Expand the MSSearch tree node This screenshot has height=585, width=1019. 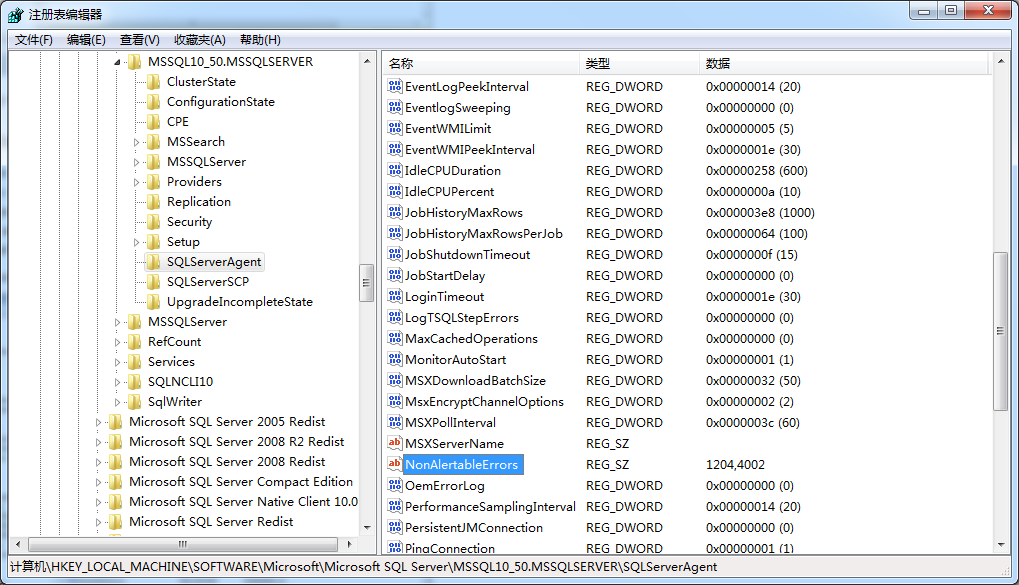(137, 142)
